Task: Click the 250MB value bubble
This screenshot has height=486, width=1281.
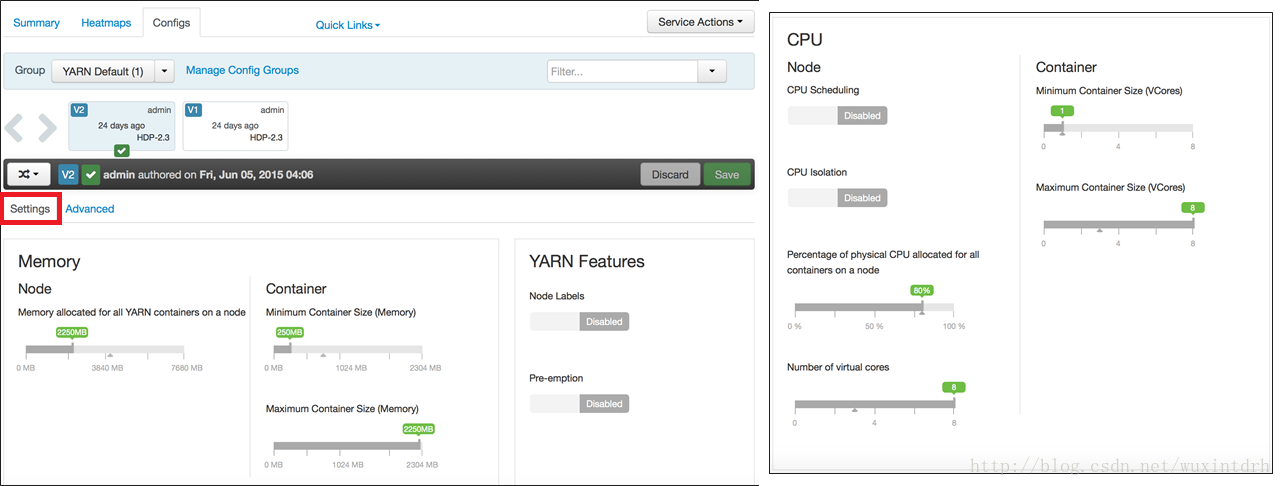Action: pyautogui.click(x=290, y=332)
